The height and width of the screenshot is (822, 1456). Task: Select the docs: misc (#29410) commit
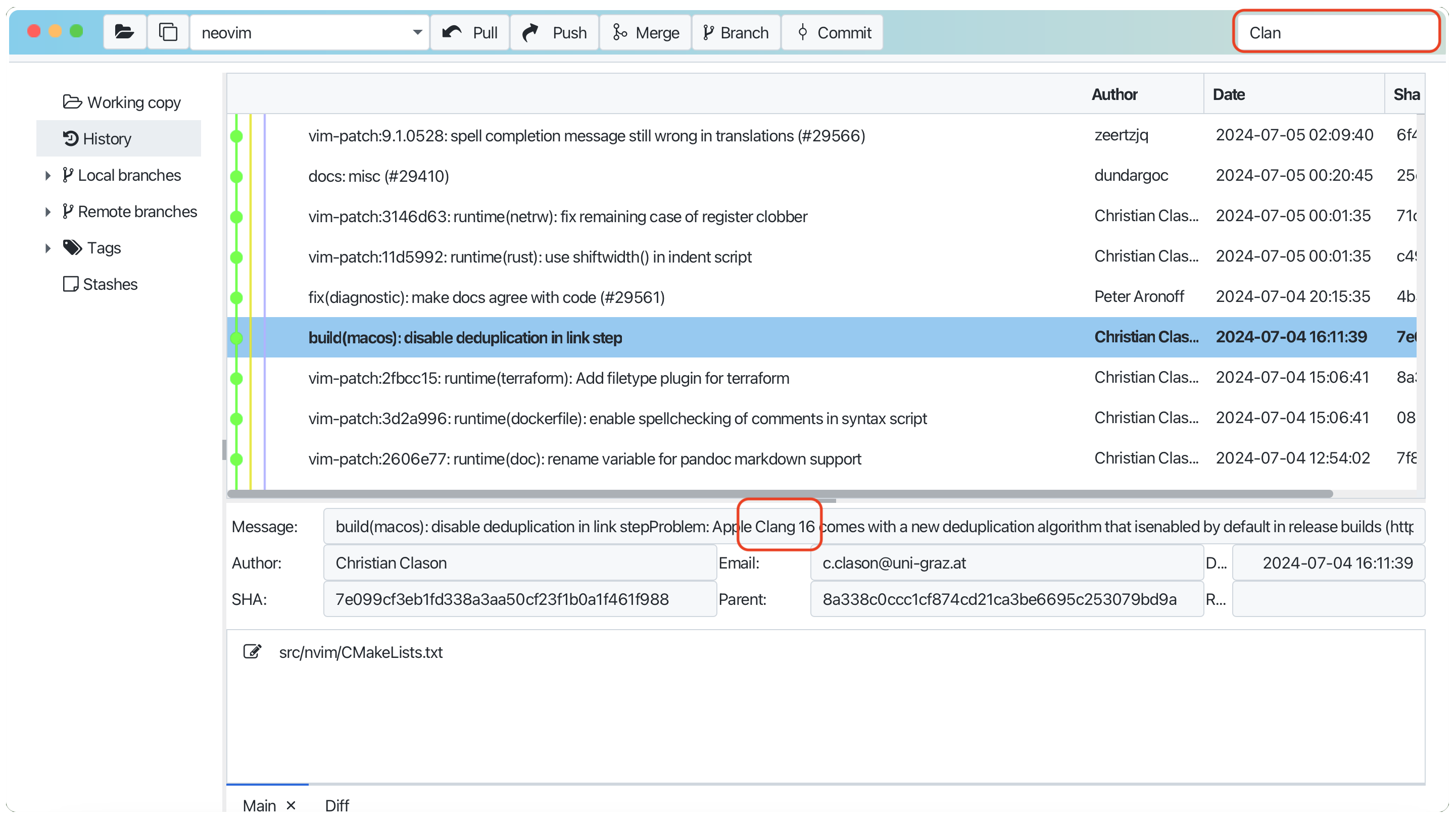pos(379,176)
